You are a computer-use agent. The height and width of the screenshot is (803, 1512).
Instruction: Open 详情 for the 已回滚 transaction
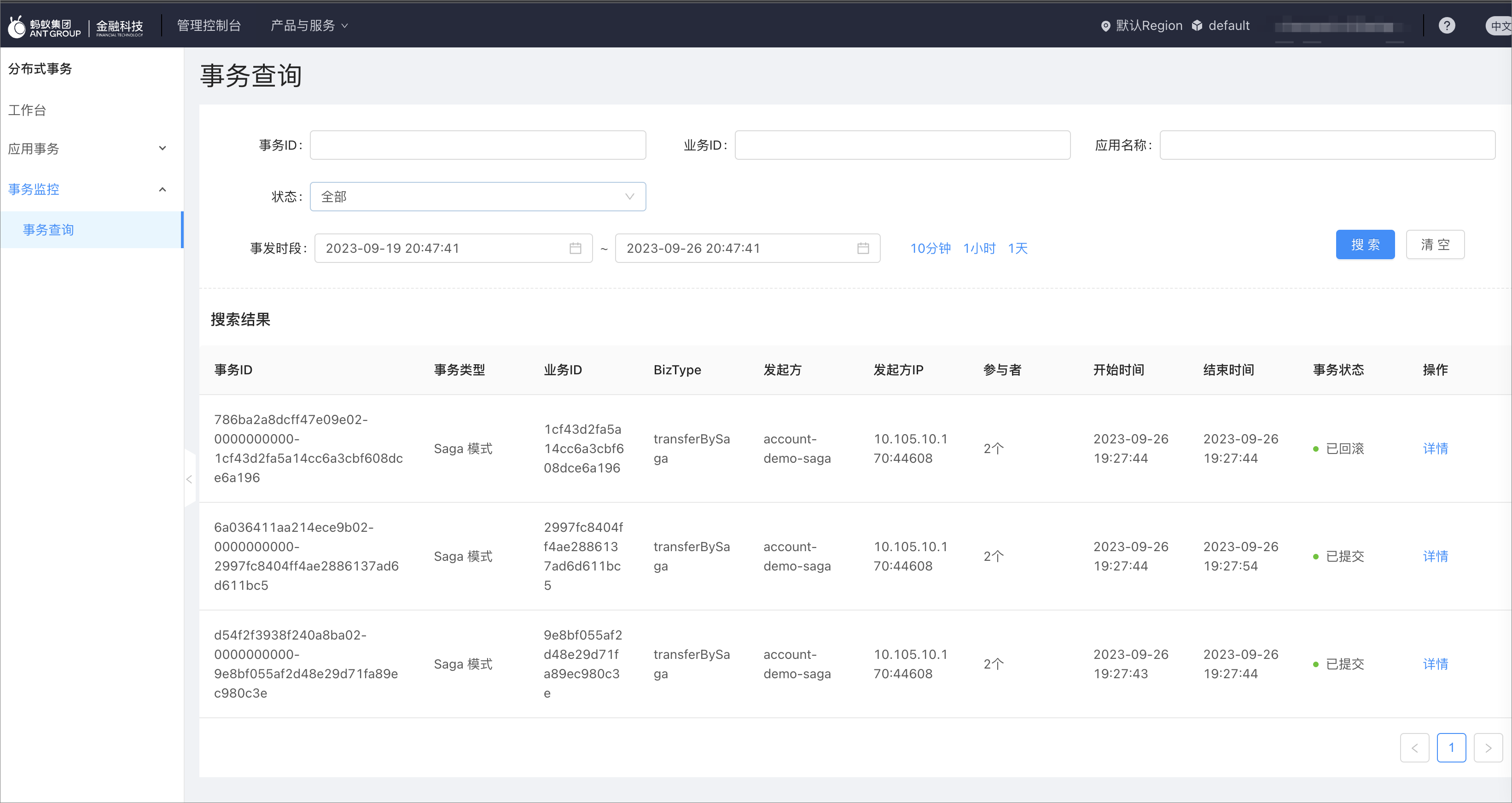pos(1435,448)
